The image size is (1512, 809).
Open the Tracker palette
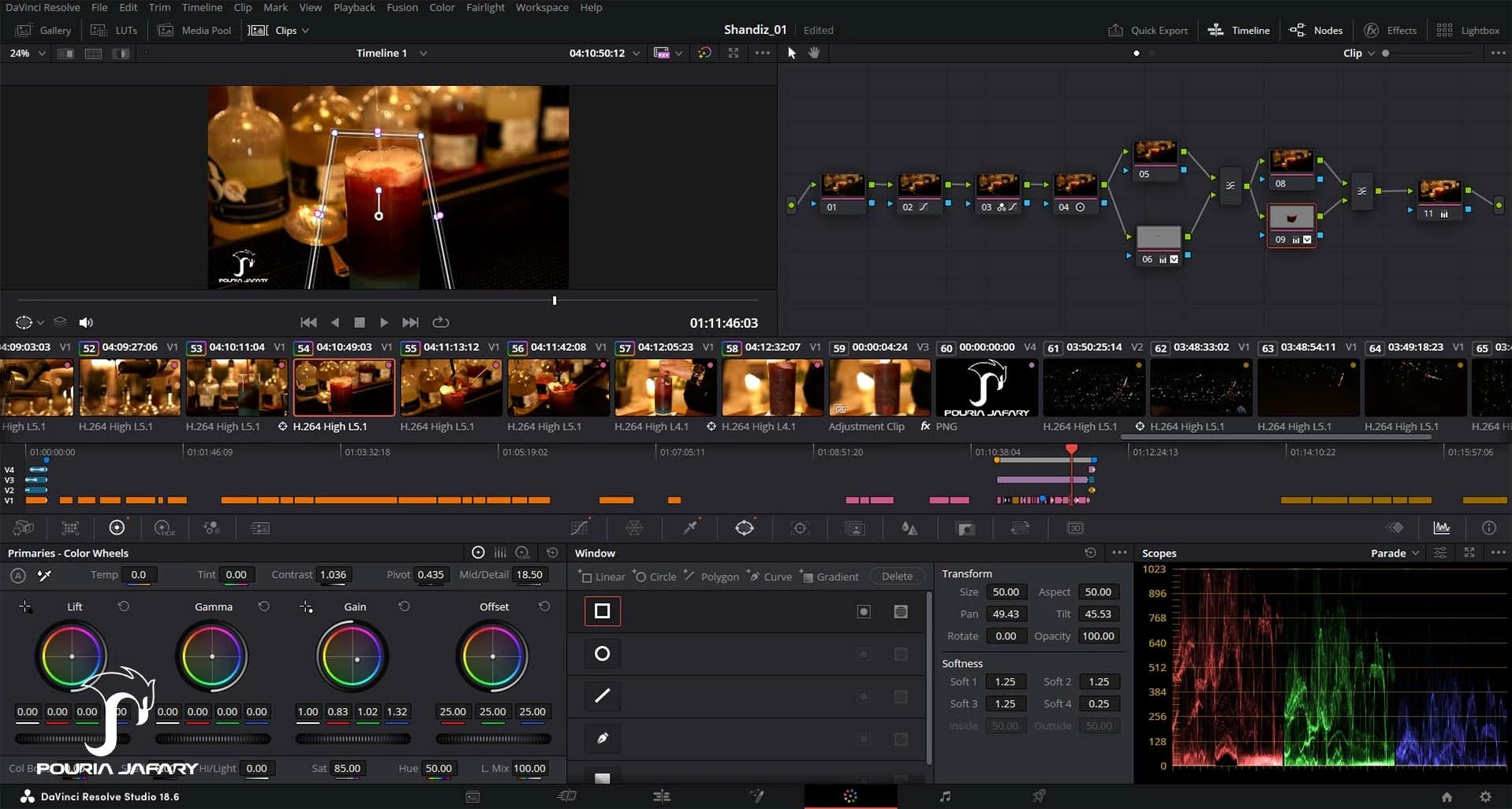click(800, 528)
